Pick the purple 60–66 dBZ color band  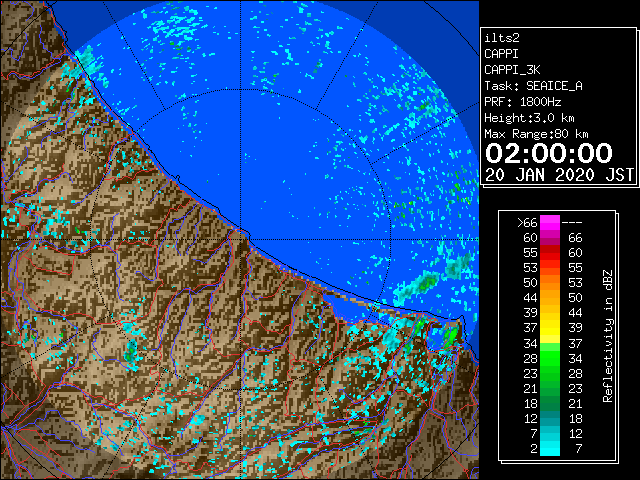click(550, 238)
